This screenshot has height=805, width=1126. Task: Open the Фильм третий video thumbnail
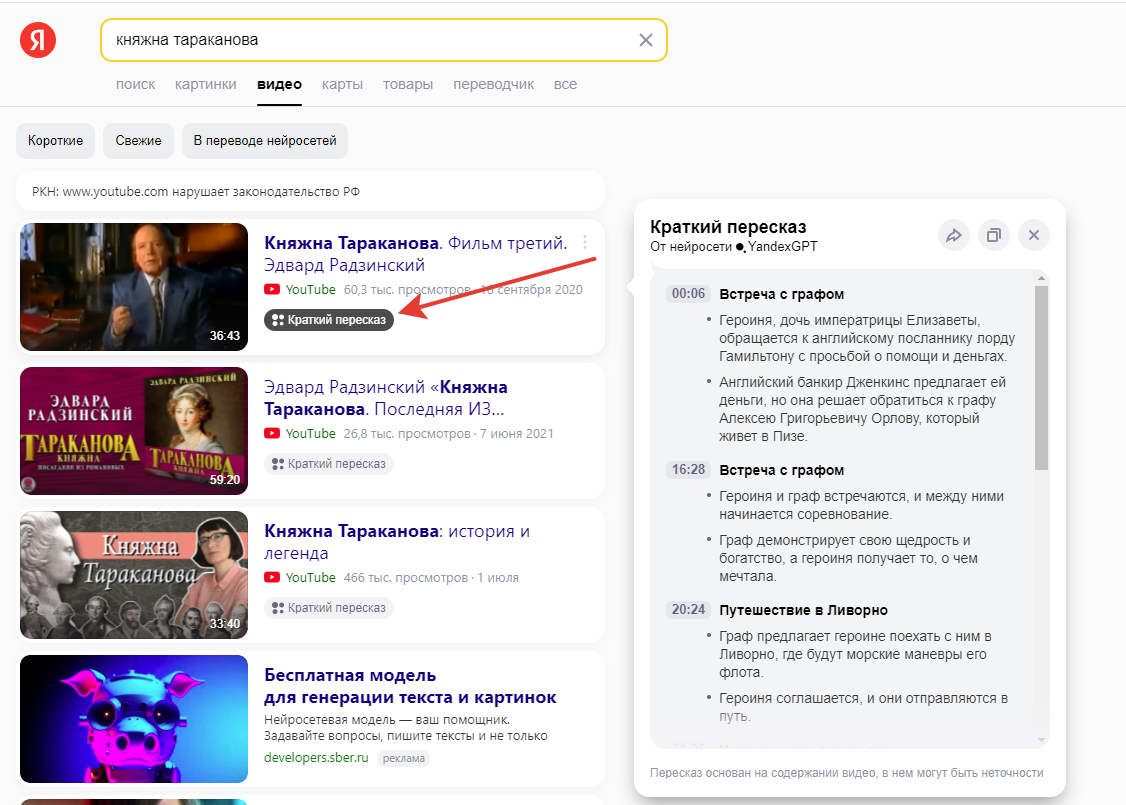(x=134, y=287)
